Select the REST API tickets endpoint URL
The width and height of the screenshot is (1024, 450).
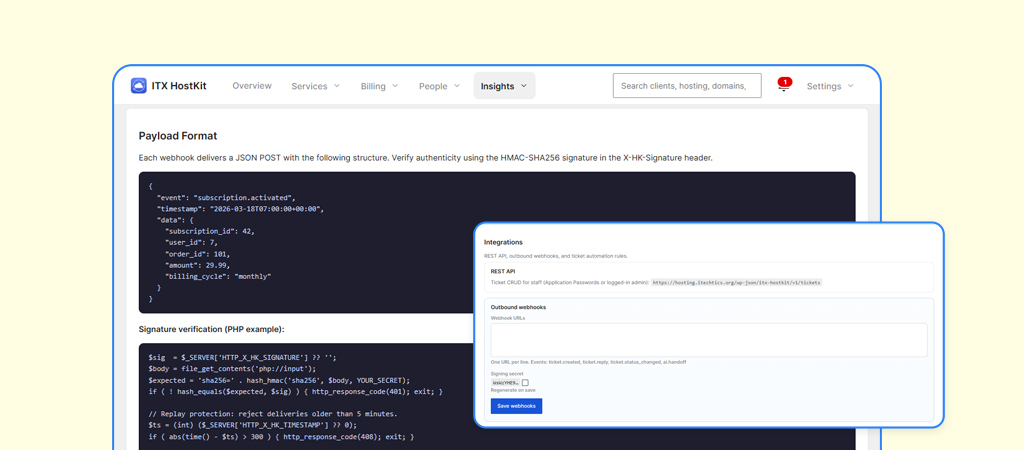[x=737, y=283]
